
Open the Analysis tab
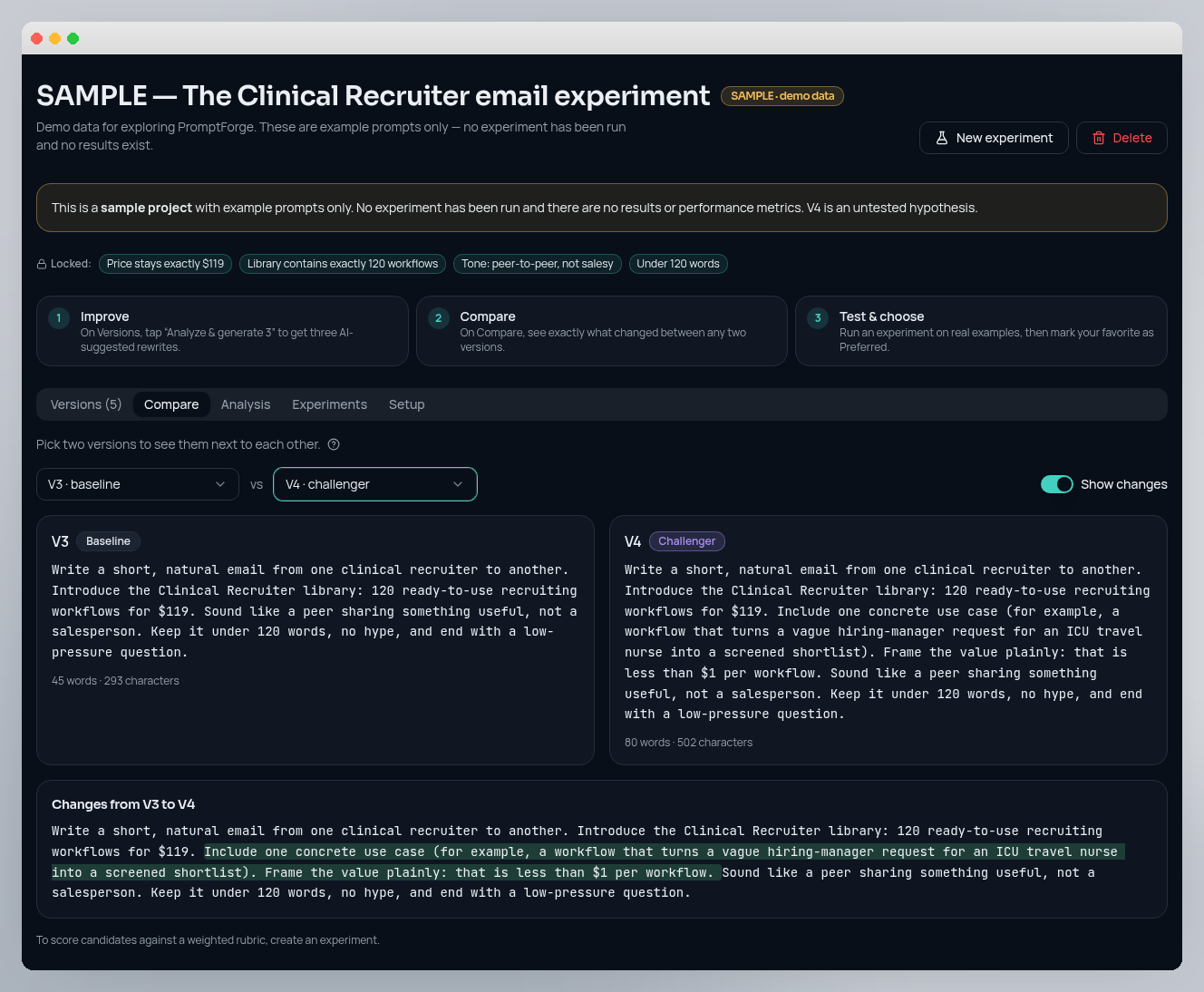pyautogui.click(x=246, y=404)
